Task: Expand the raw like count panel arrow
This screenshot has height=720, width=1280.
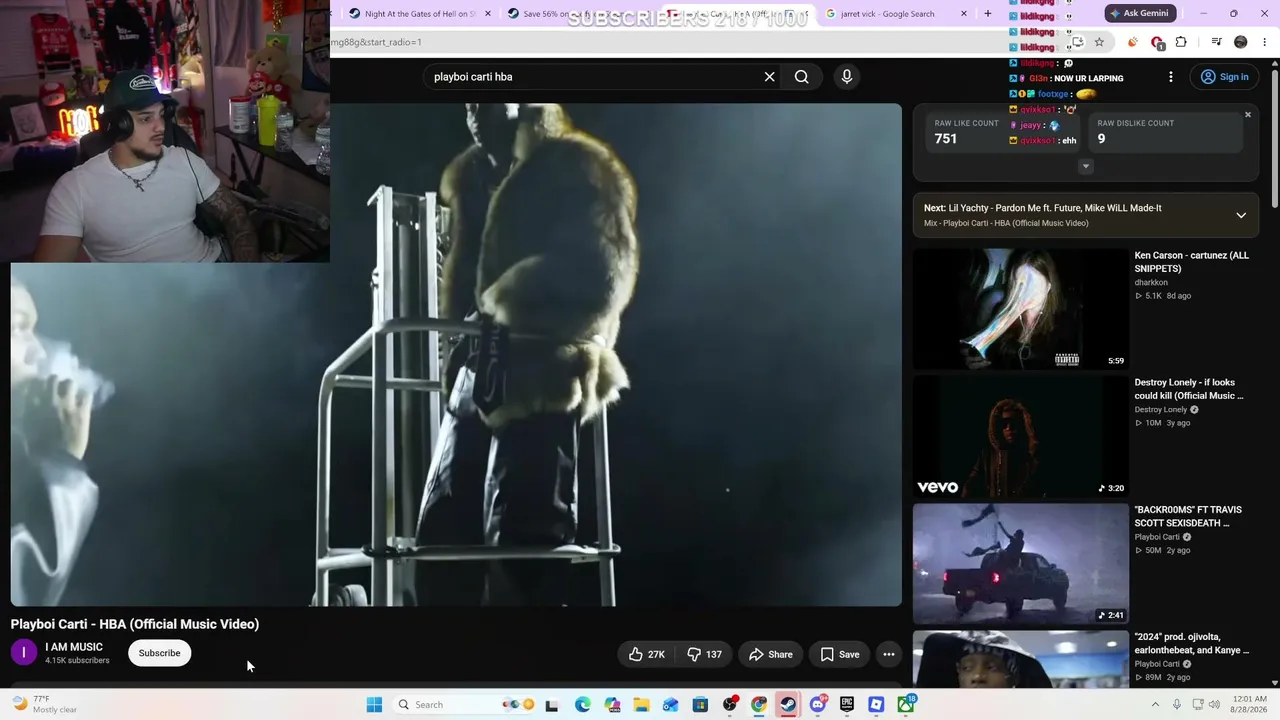Action: [x=1086, y=166]
